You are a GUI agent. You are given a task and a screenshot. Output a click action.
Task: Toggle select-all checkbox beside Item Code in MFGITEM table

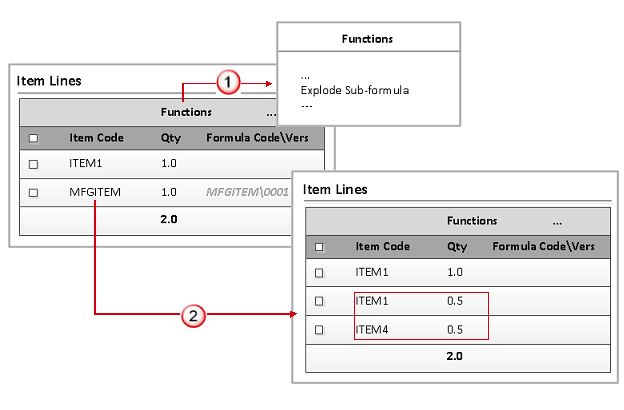pyautogui.click(x=33, y=137)
